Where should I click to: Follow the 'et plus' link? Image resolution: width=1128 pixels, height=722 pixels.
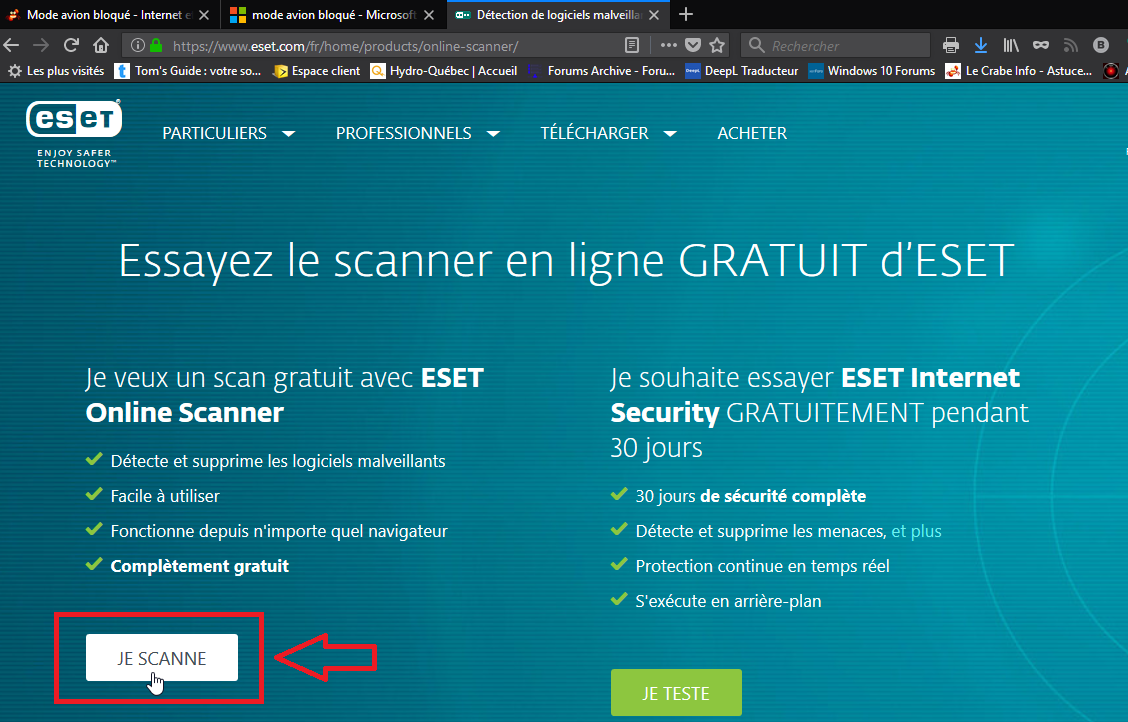pos(916,531)
